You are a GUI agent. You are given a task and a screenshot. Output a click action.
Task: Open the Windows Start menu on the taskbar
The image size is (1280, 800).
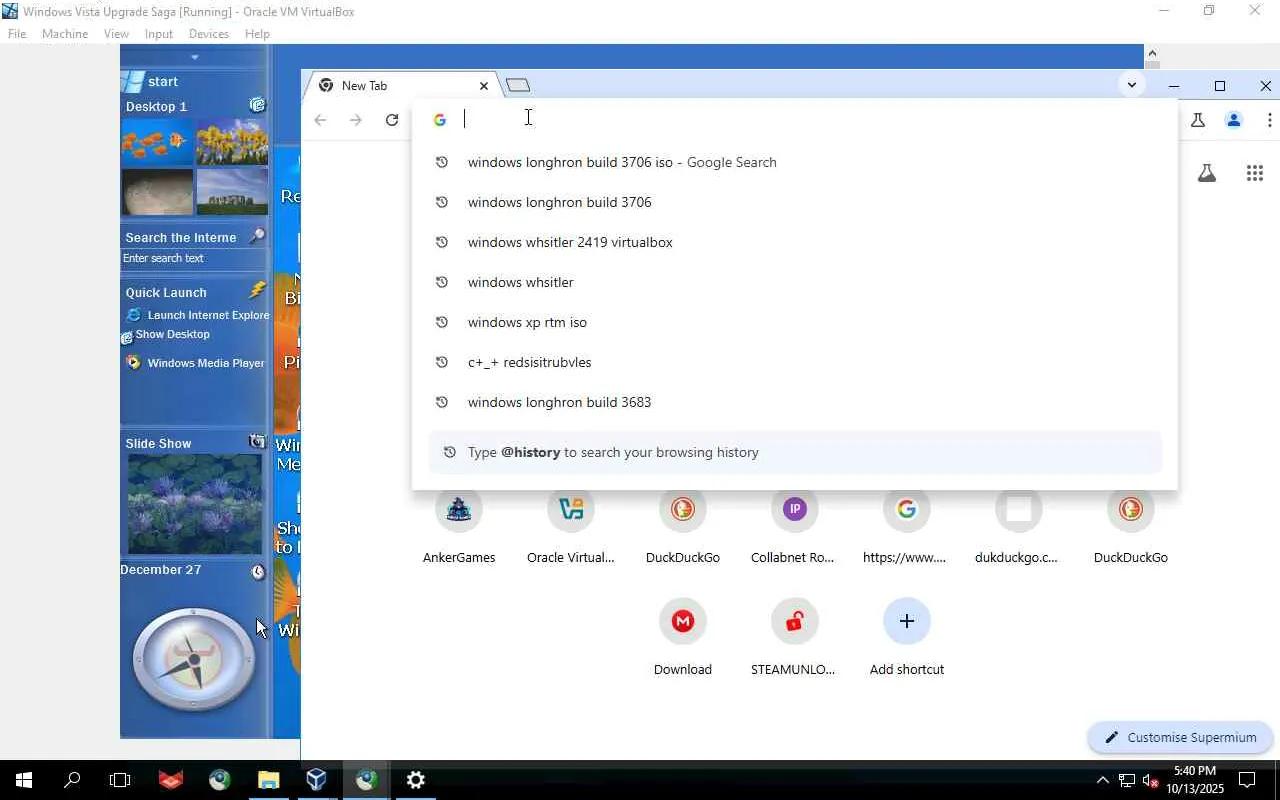pos(23,780)
